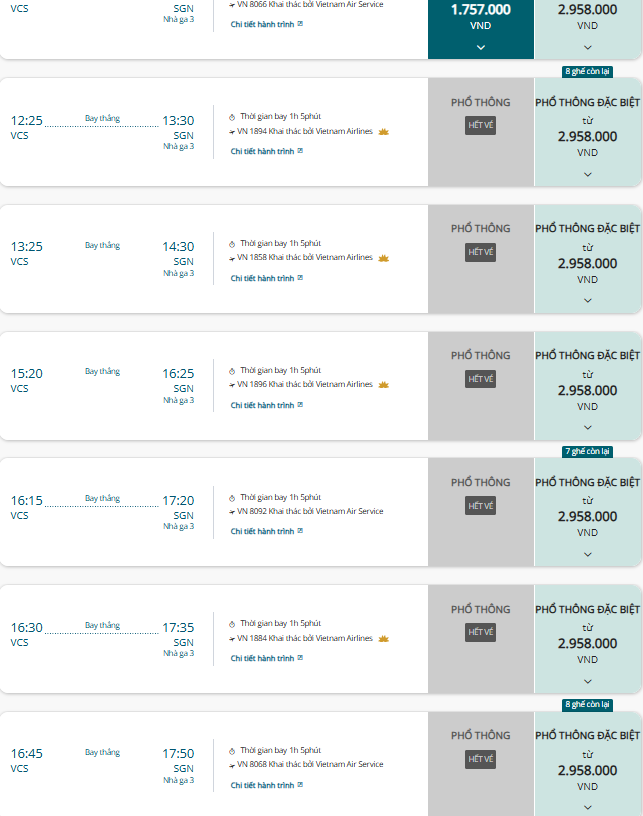Click external link icon on 16:15 flight details
Image resolution: width=643 pixels, height=816 pixels.
(x=300, y=532)
